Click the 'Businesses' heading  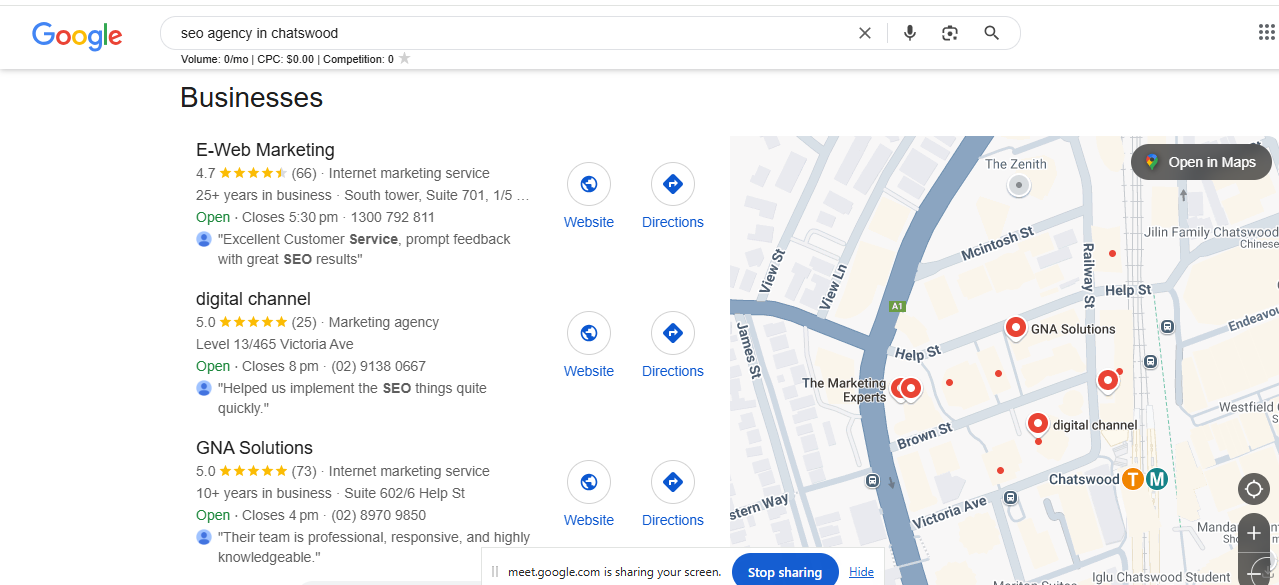click(251, 98)
